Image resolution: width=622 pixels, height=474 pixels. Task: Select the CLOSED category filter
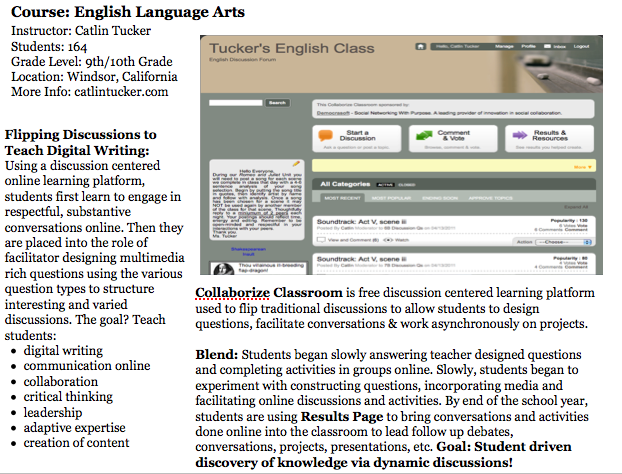click(407, 185)
